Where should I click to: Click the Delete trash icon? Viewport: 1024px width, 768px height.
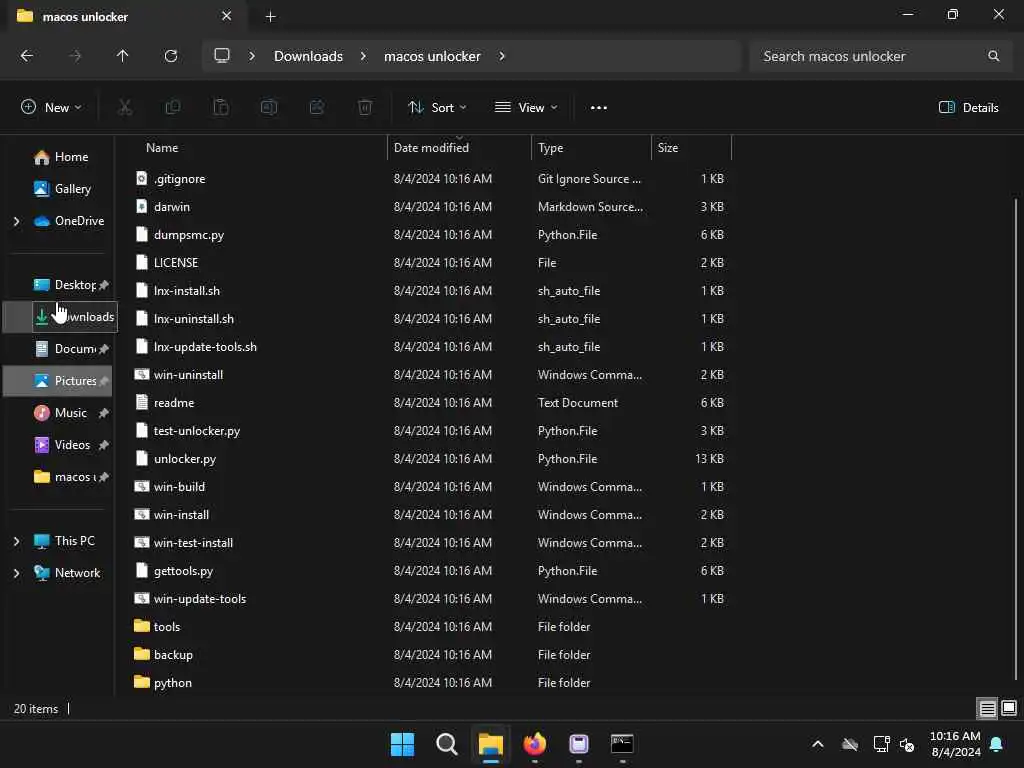point(365,108)
